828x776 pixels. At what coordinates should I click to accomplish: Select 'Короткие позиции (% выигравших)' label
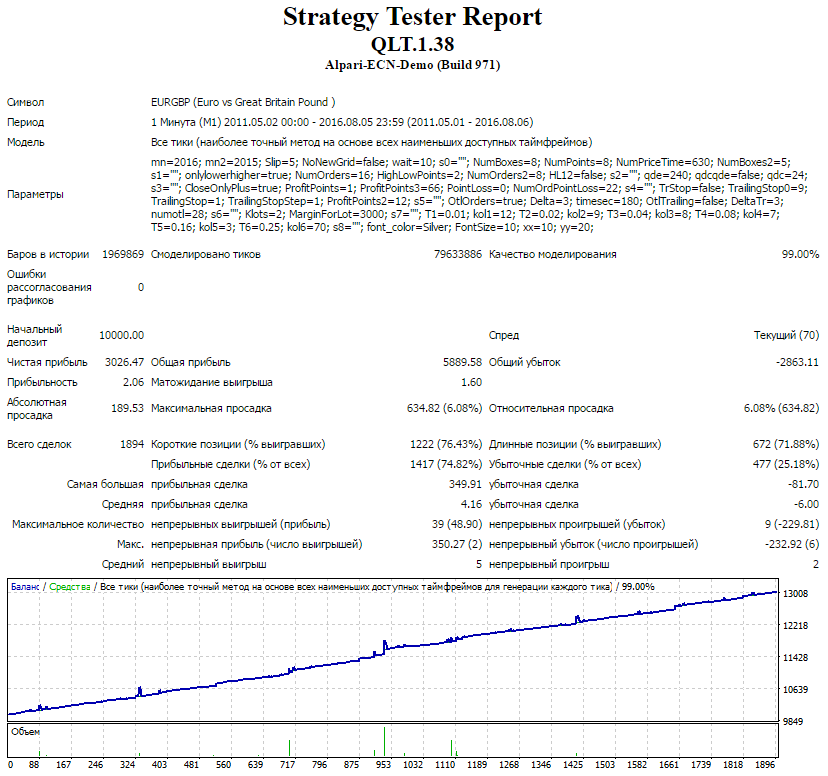238,444
